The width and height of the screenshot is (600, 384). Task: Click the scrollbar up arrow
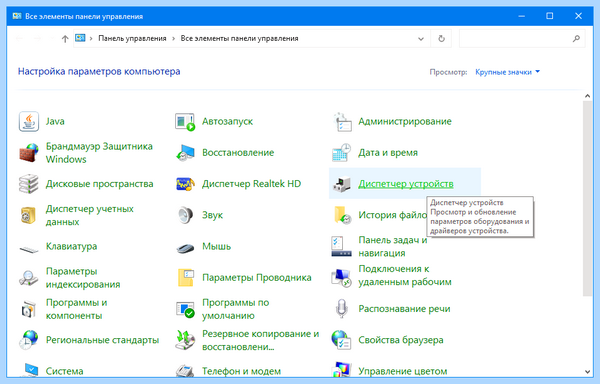[x=587, y=96]
